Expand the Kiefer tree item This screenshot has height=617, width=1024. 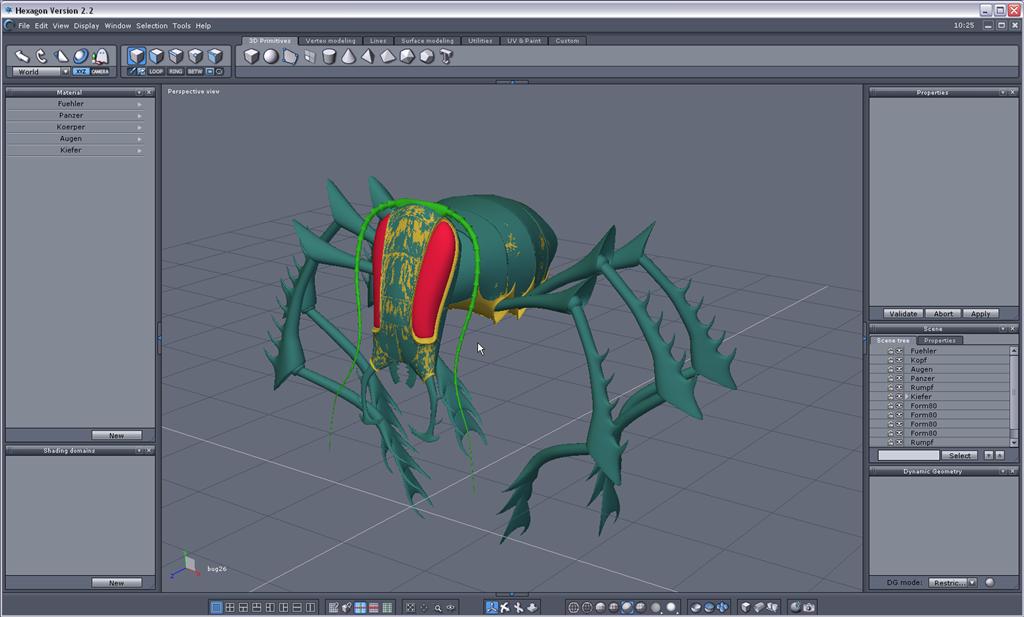907,397
